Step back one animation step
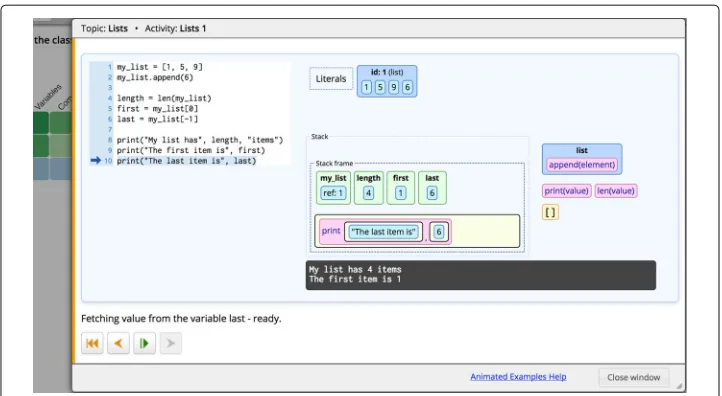The height and width of the screenshot is (396, 722). (x=118, y=343)
